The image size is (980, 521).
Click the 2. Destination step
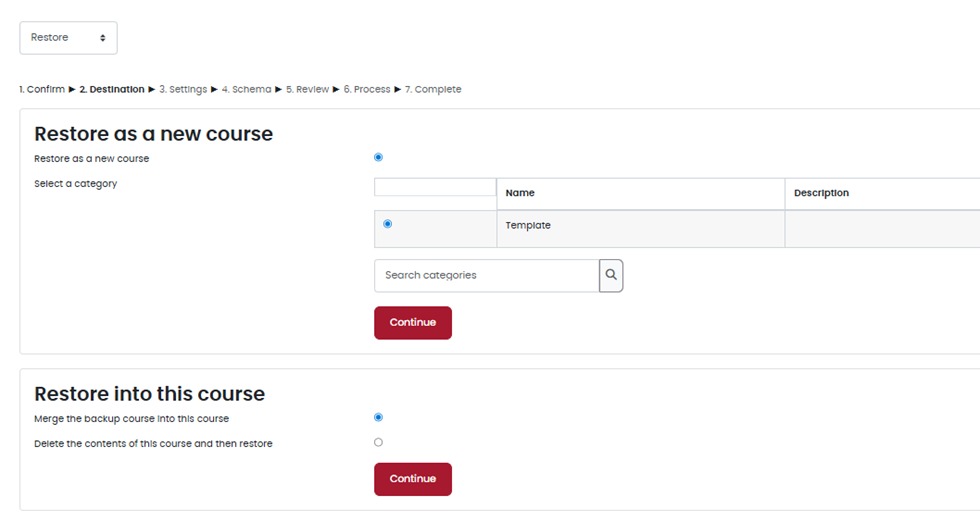[112, 90]
